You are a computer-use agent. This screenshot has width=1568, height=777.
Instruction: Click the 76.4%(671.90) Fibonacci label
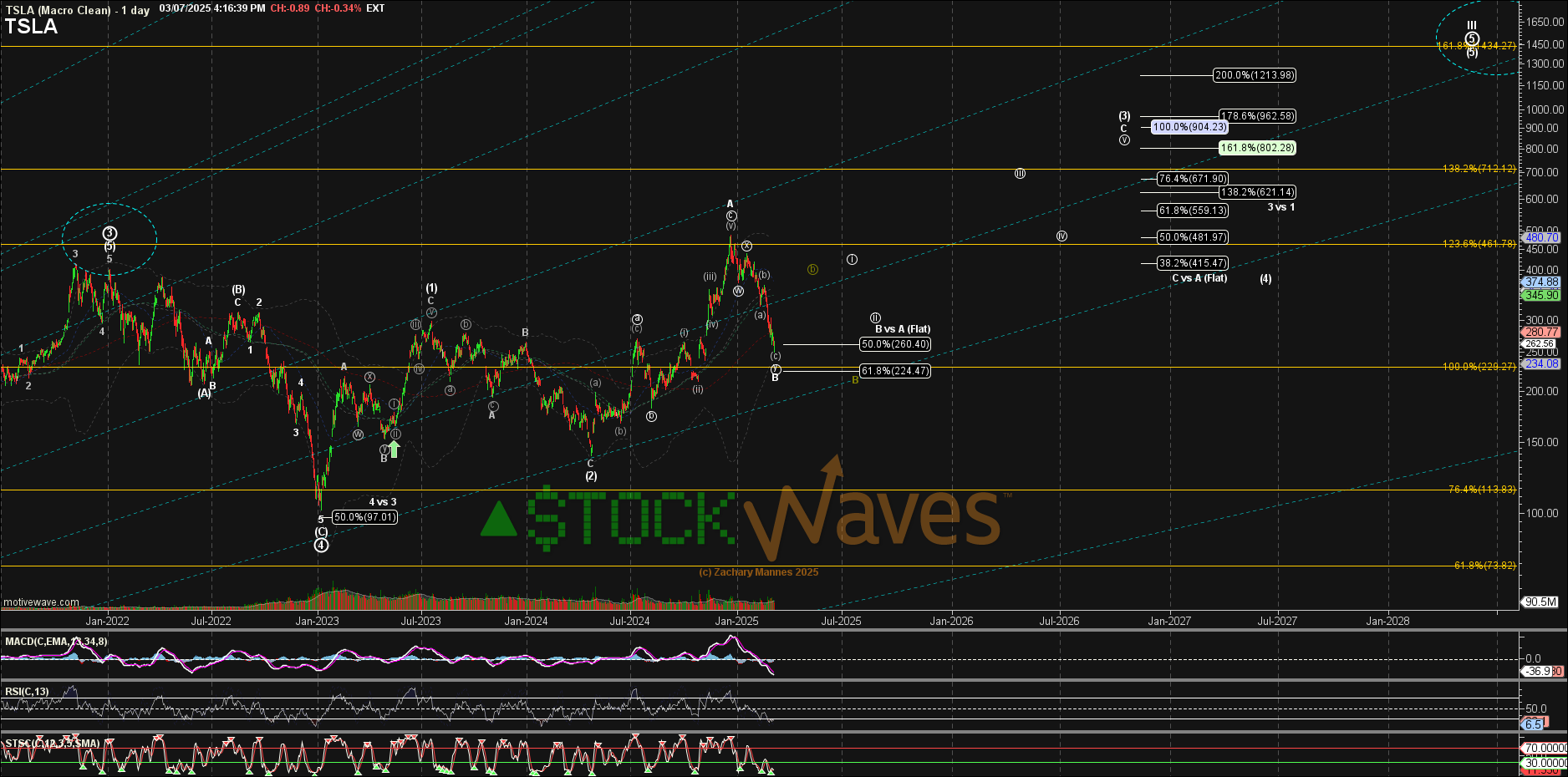point(1193,179)
